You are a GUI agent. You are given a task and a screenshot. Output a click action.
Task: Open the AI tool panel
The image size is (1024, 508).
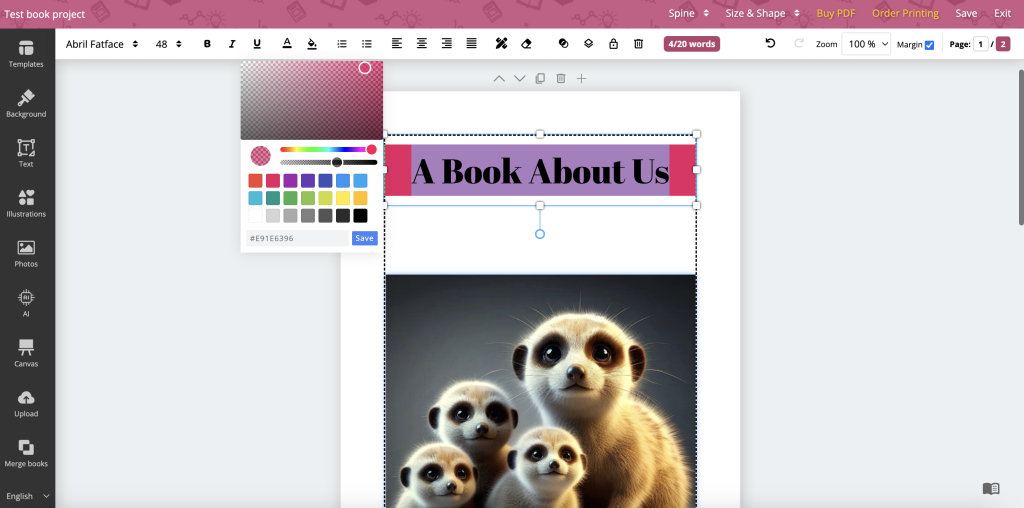[x=26, y=304]
